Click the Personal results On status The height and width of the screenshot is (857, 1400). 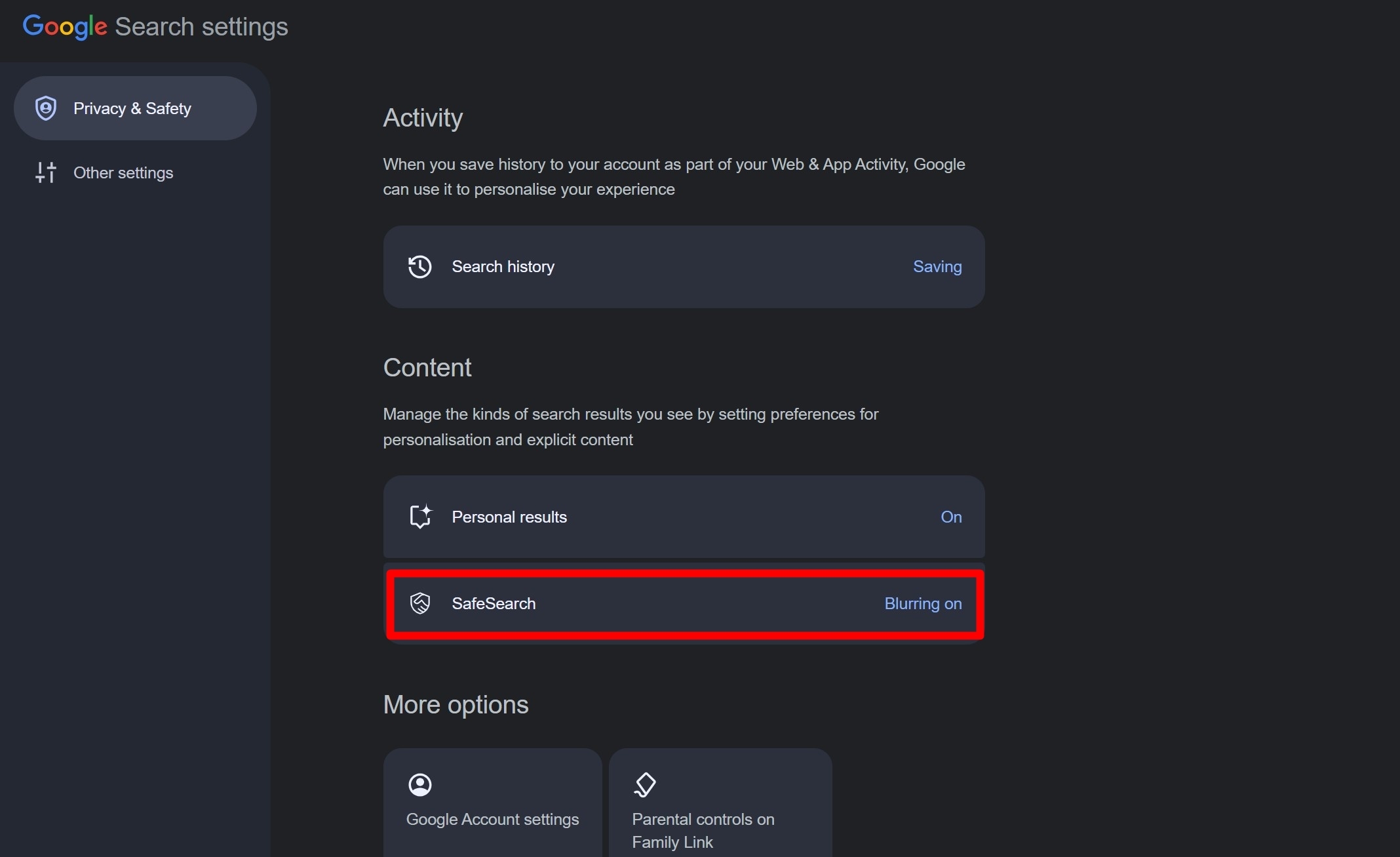(951, 517)
